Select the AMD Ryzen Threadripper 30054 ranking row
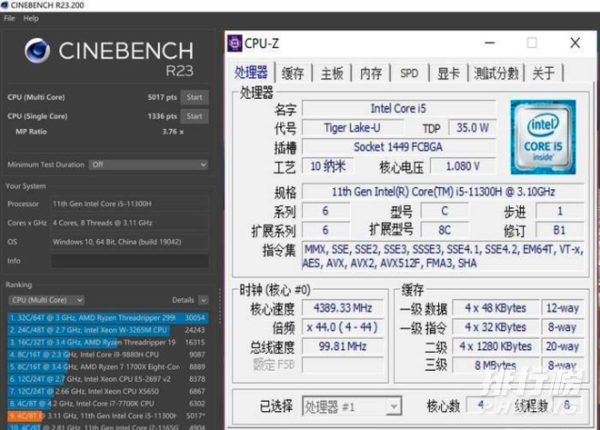The width and height of the screenshot is (600, 430). (x=108, y=318)
